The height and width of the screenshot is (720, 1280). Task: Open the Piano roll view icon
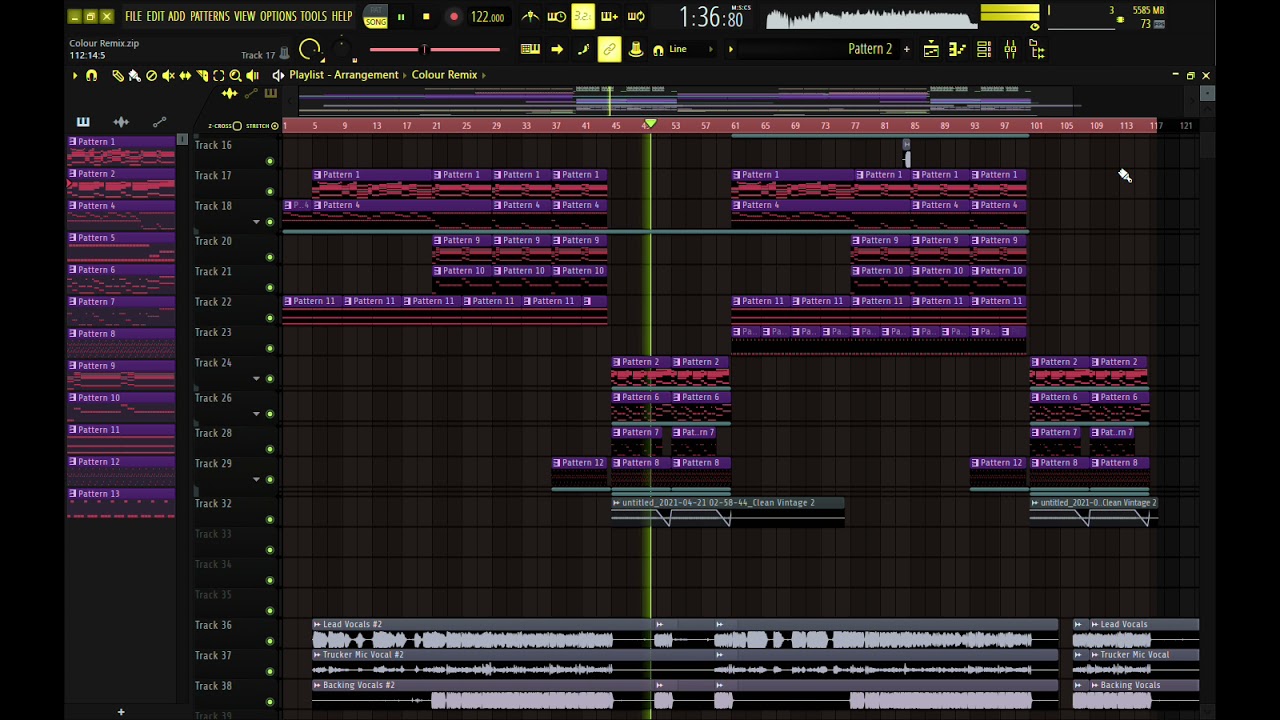[x=957, y=49]
